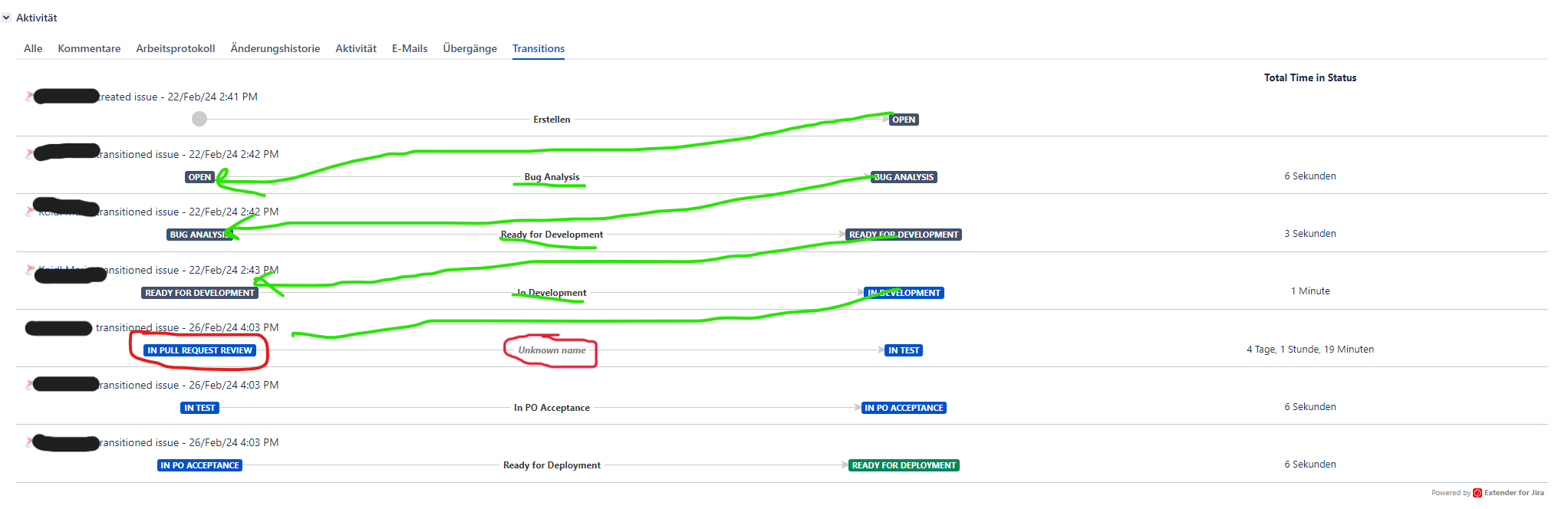
Task: Click the Erstellen transition label
Action: [552, 120]
